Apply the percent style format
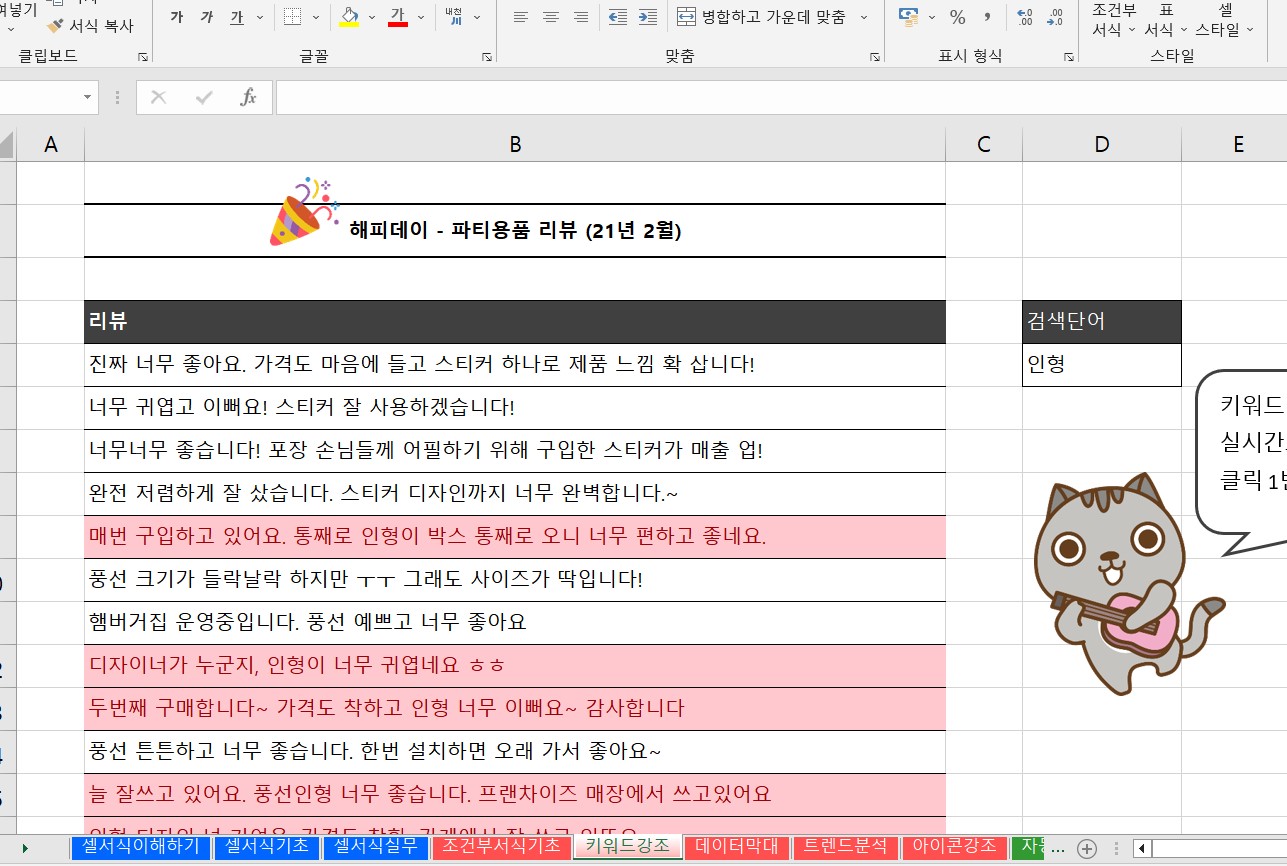The width and height of the screenshot is (1287, 866). [957, 18]
